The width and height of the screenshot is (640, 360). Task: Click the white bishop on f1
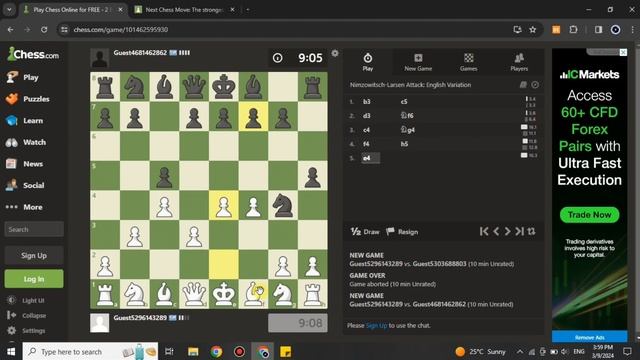(253, 294)
